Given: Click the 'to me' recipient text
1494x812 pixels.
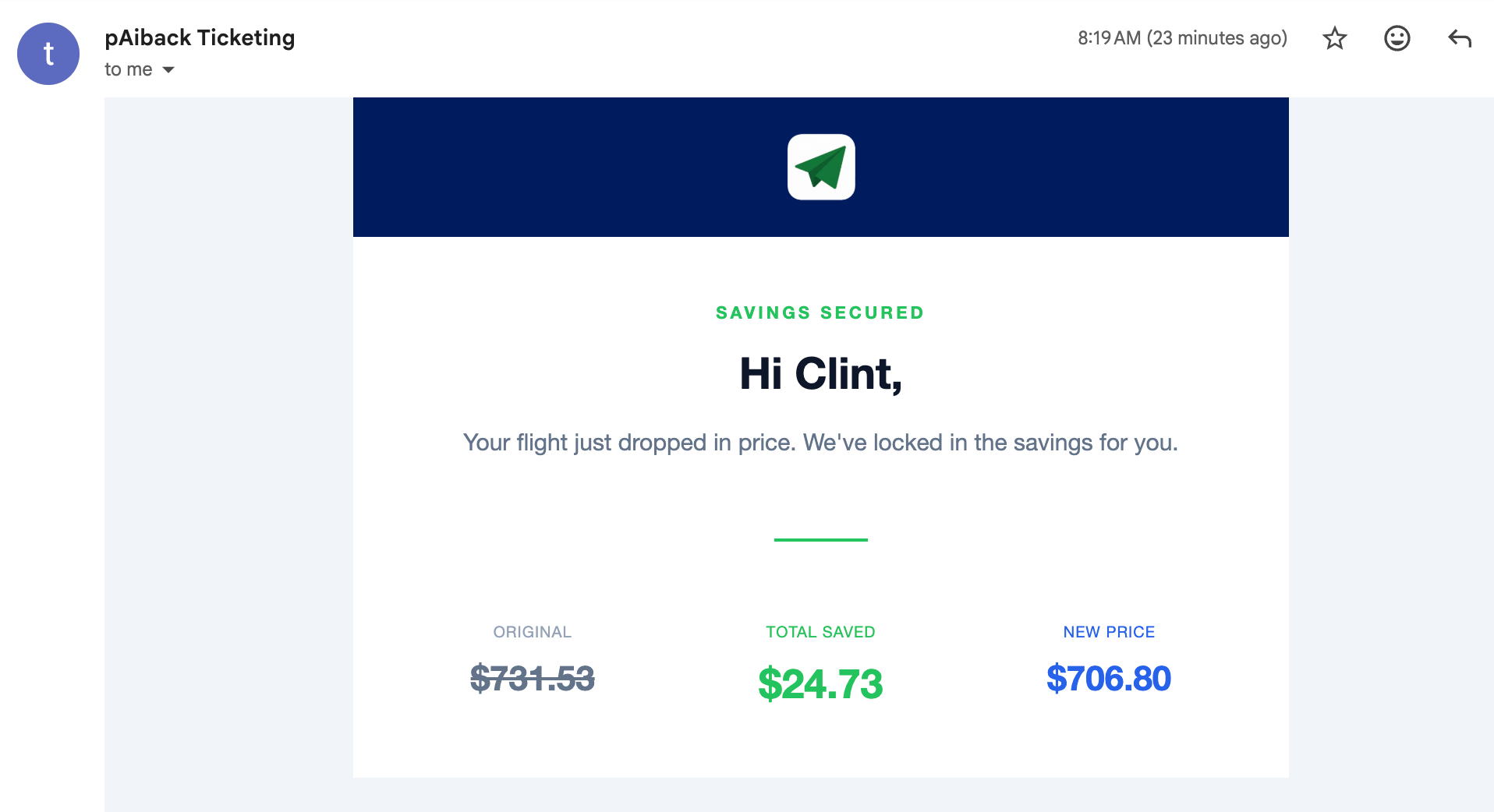Looking at the screenshot, I should pyautogui.click(x=129, y=69).
